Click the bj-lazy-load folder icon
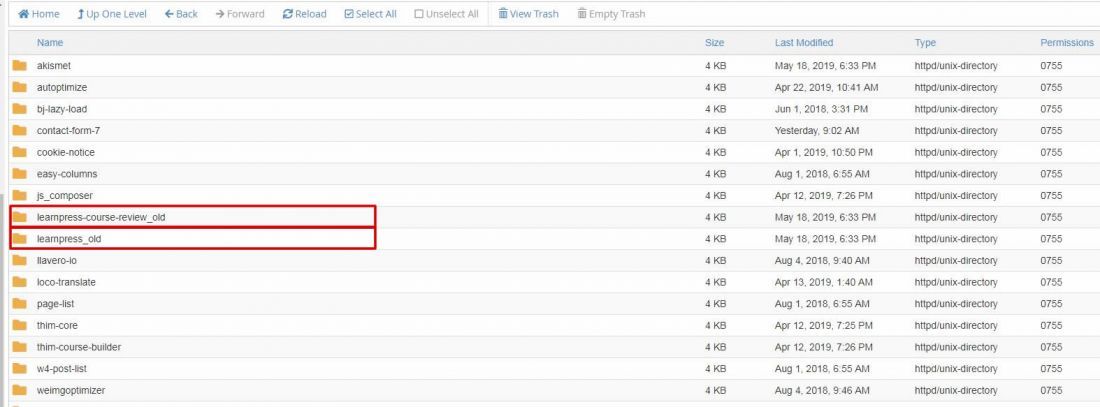 click(20, 109)
